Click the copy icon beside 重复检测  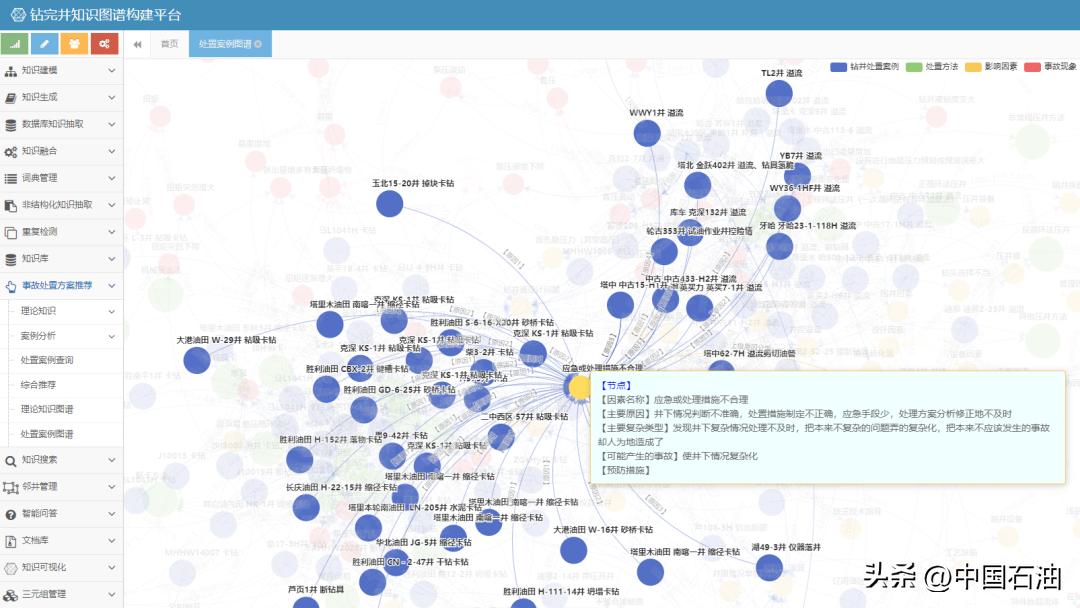10,232
